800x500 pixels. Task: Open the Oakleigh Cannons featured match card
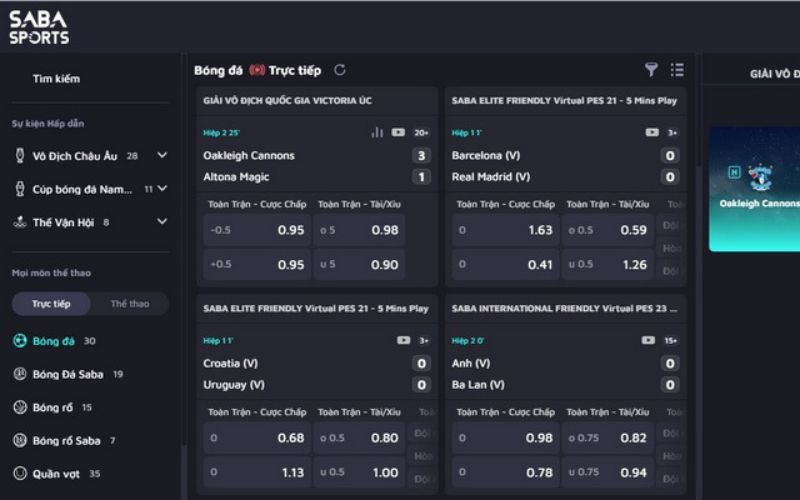755,190
